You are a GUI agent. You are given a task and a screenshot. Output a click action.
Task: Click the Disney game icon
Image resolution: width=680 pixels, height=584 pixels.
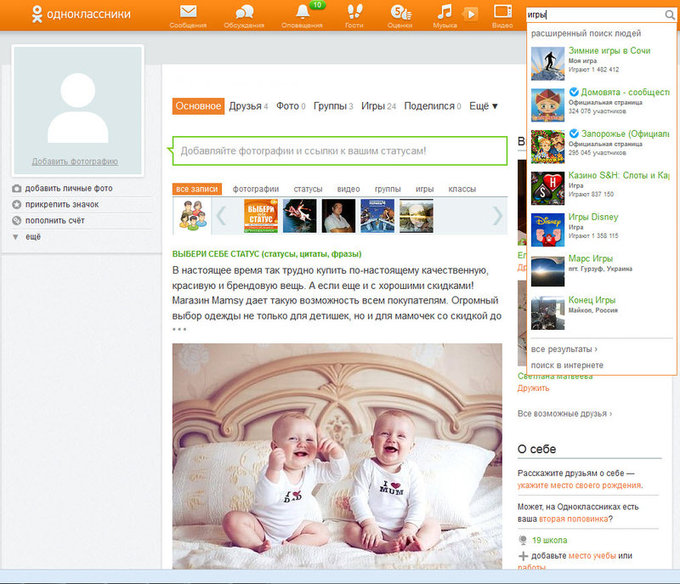(x=548, y=230)
